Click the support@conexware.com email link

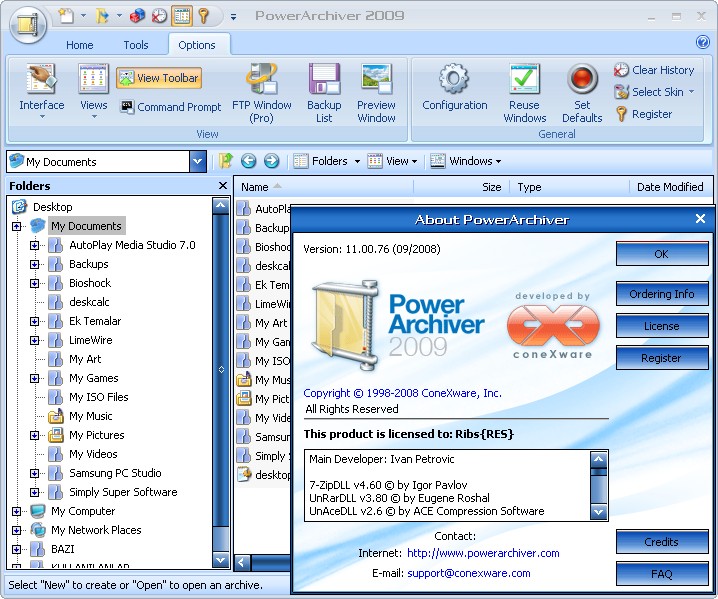pyautogui.click(x=469, y=573)
